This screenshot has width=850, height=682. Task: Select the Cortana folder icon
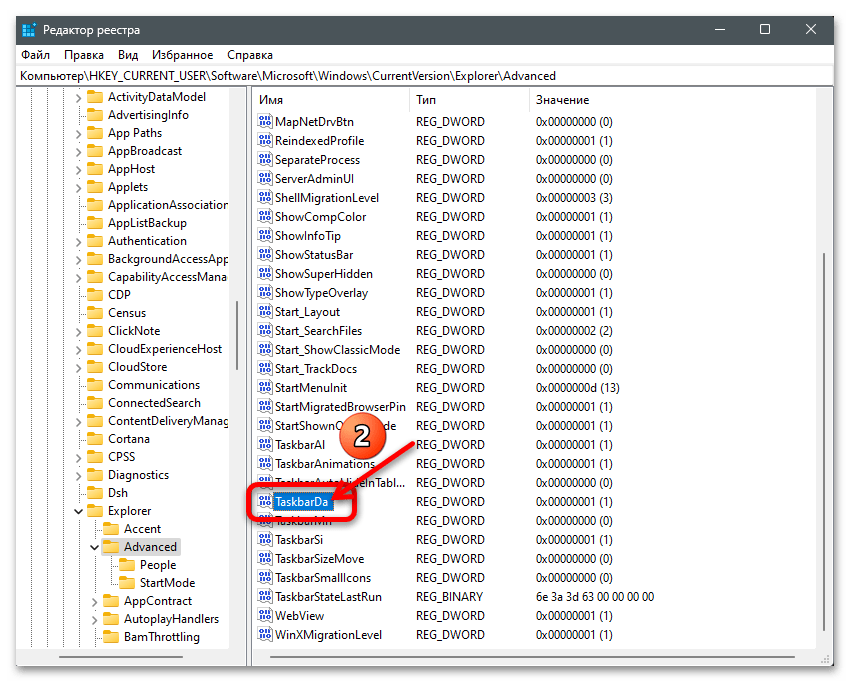(95, 438)
